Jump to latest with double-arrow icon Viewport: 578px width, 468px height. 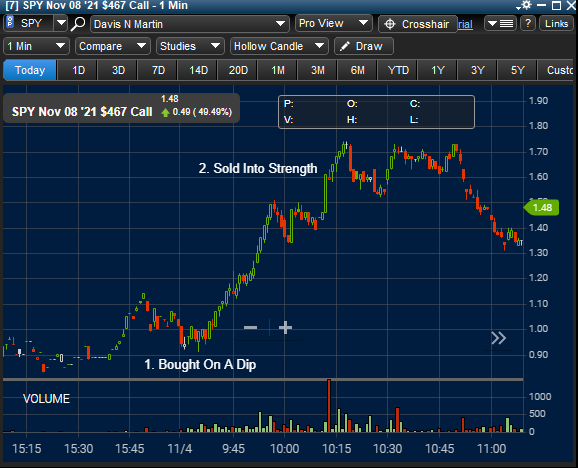coord(498,338)
